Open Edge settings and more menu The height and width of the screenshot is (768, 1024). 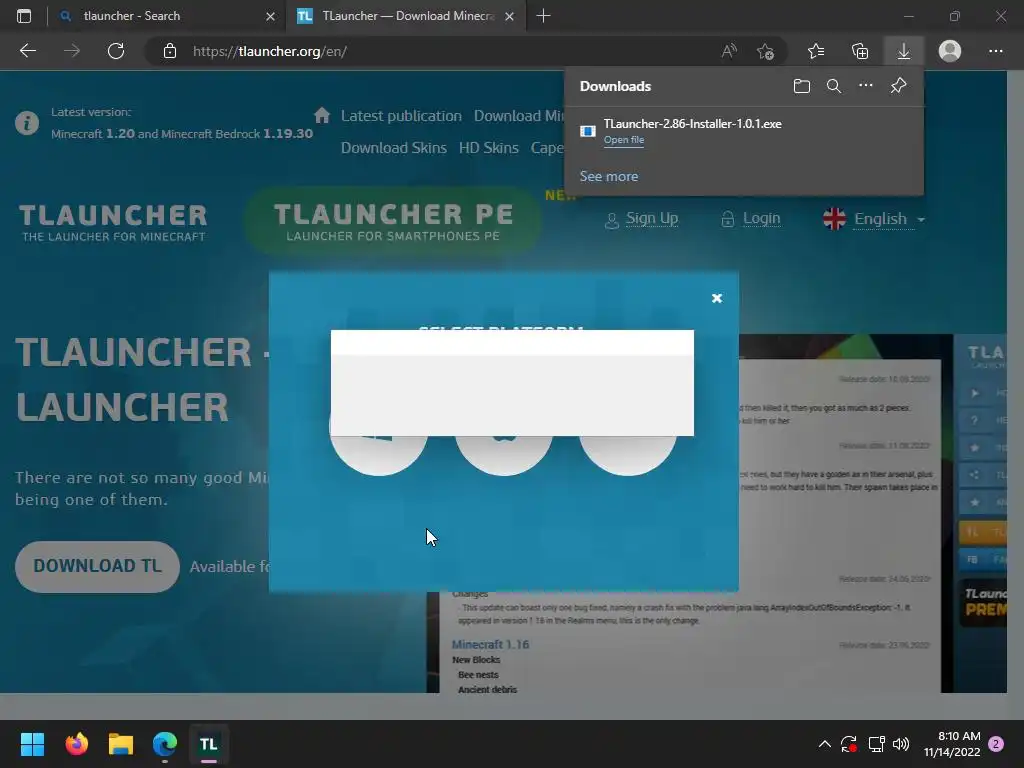(995, 51)
